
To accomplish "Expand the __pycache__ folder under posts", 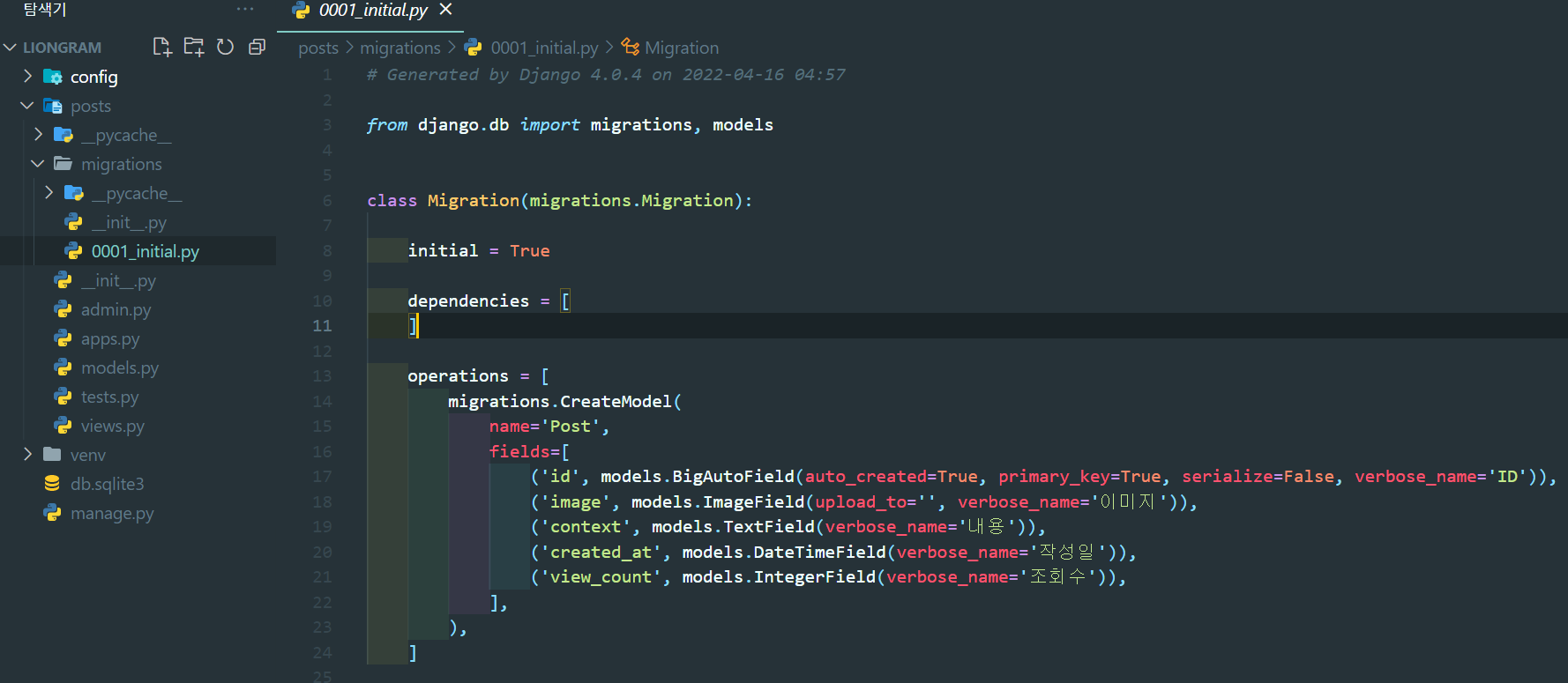I will [x=38, y=134].
